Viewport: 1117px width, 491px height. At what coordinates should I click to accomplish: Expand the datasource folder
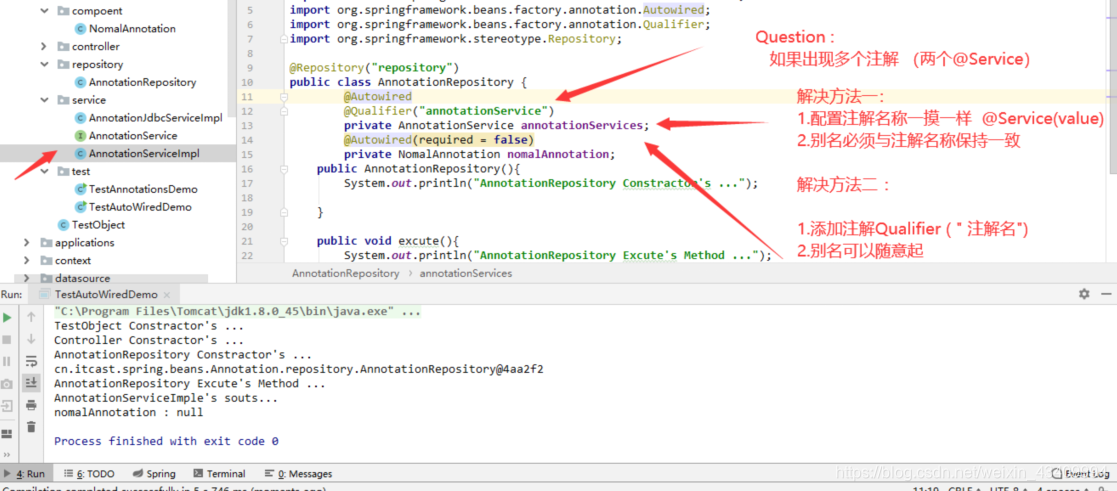coord(28,278)
